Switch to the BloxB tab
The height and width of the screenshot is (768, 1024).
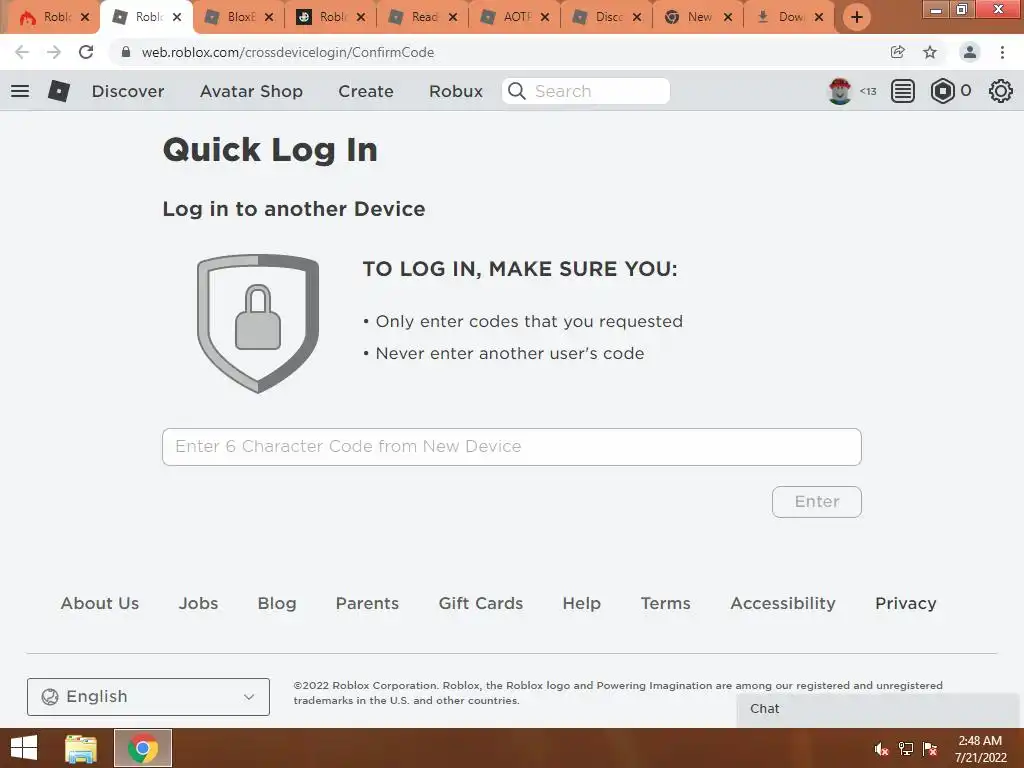click(x=238, y=17)
